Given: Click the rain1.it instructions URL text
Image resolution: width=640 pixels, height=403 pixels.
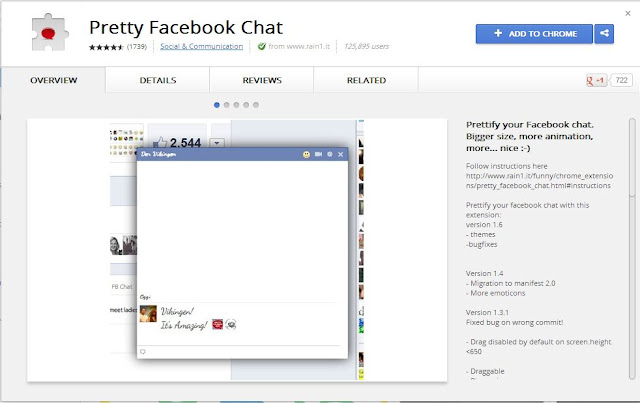Looking at the screenshot, I should [539, 180].
